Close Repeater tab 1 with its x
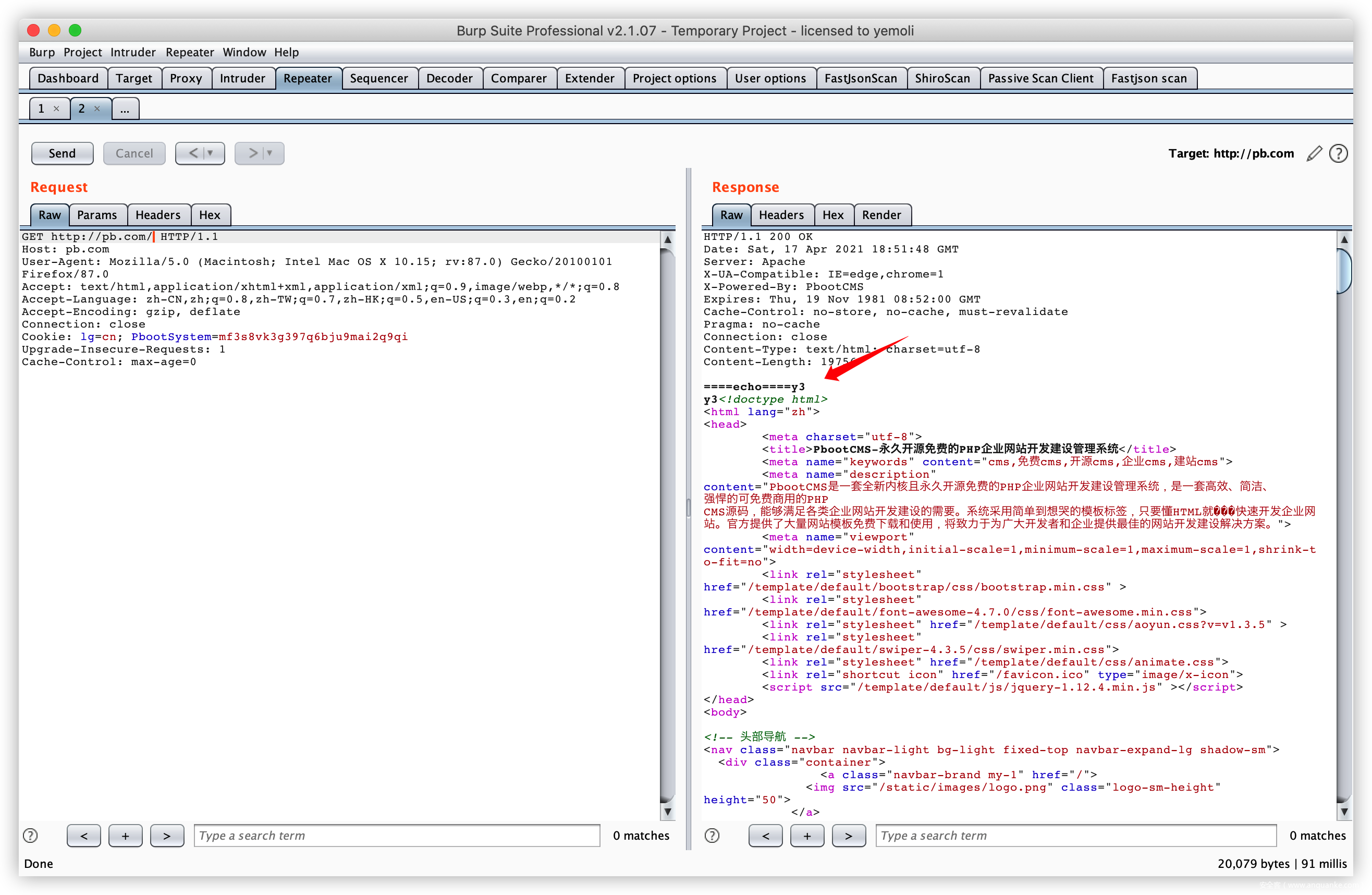Screen dimensions: 1372x895 [56, 108]
